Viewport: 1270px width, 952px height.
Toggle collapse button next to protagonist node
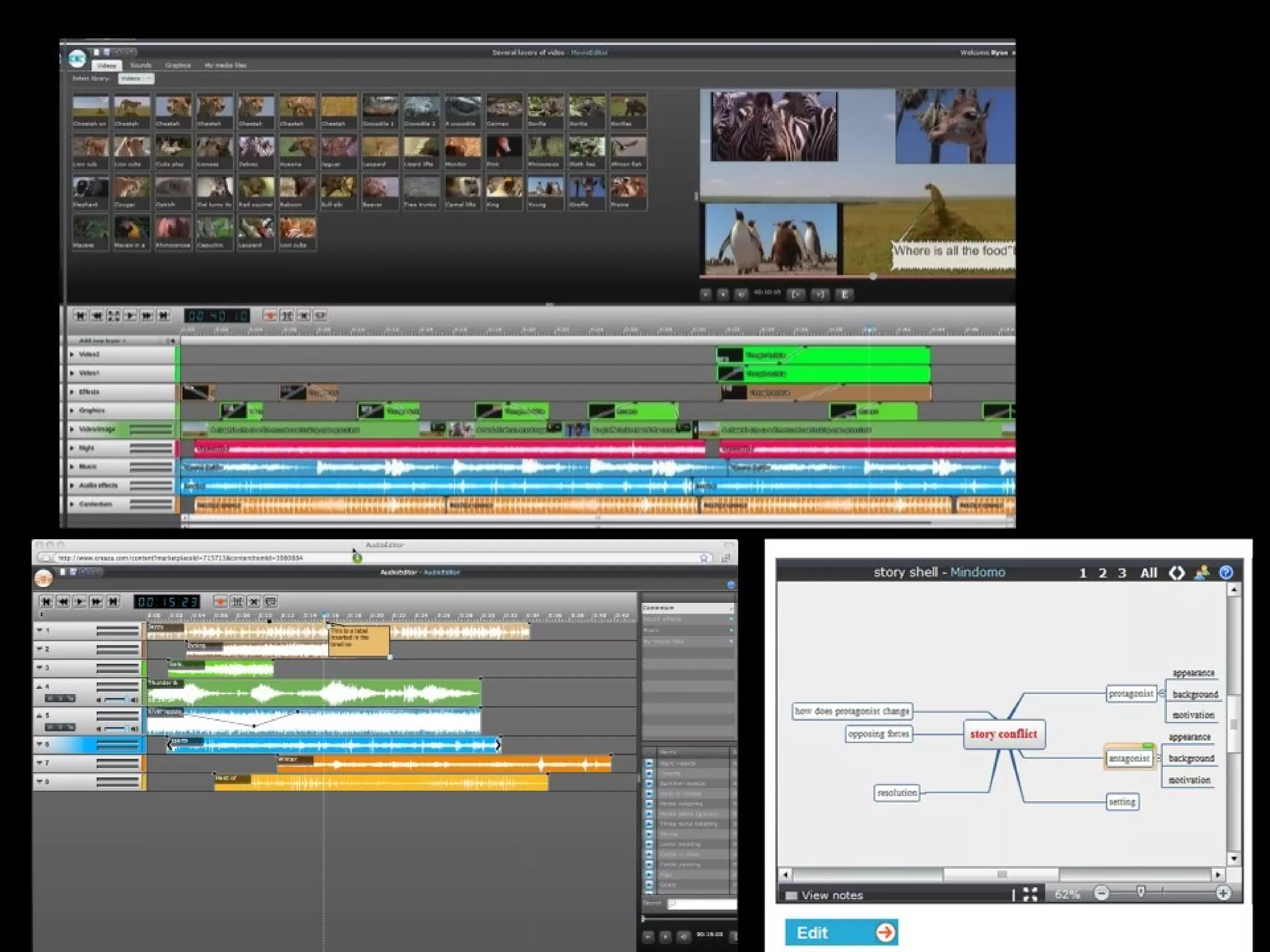point(1161,694)
